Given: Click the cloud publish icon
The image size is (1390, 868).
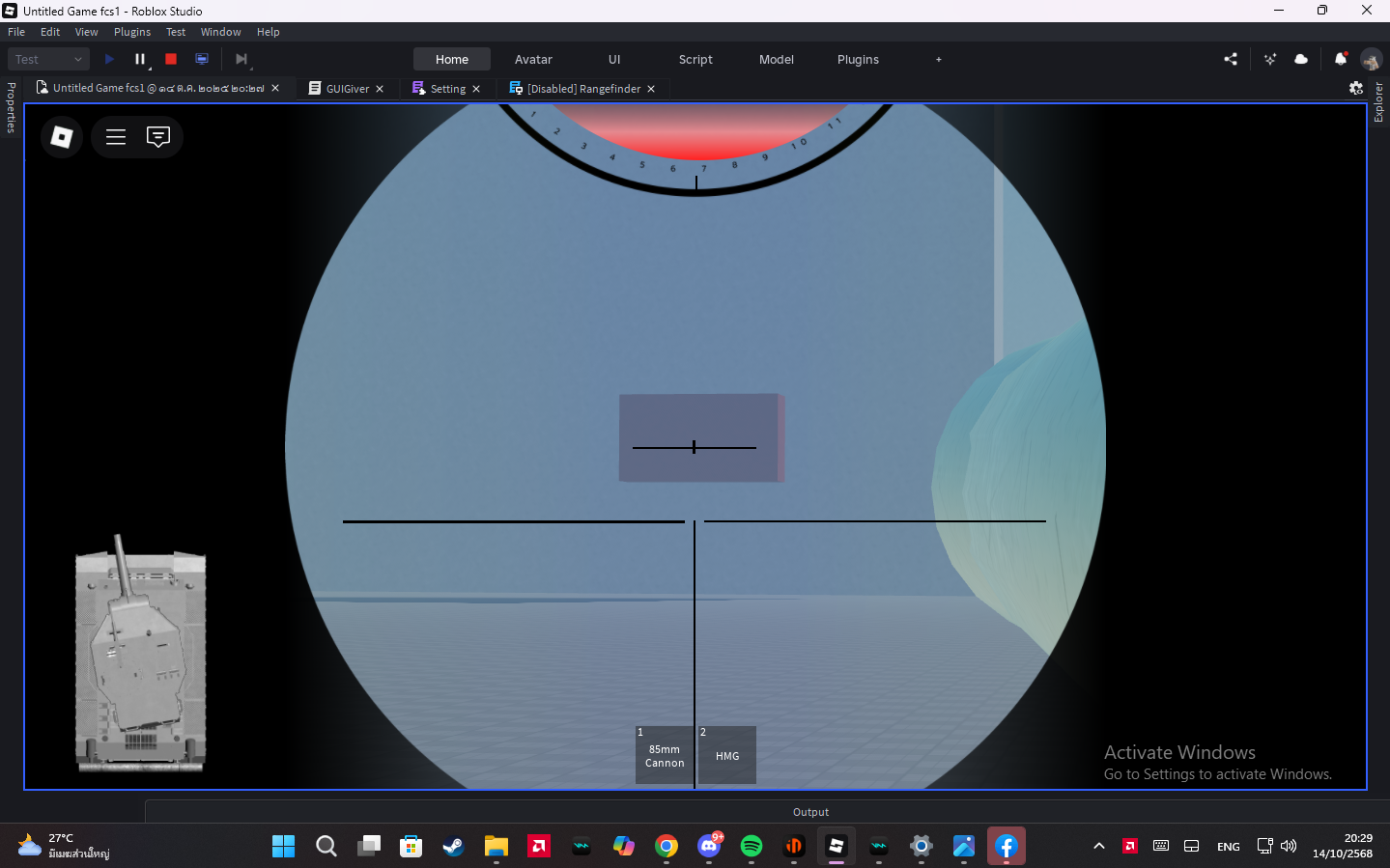Looking at the screenshot, I should pyautogui.click(x=1301, y=59).
